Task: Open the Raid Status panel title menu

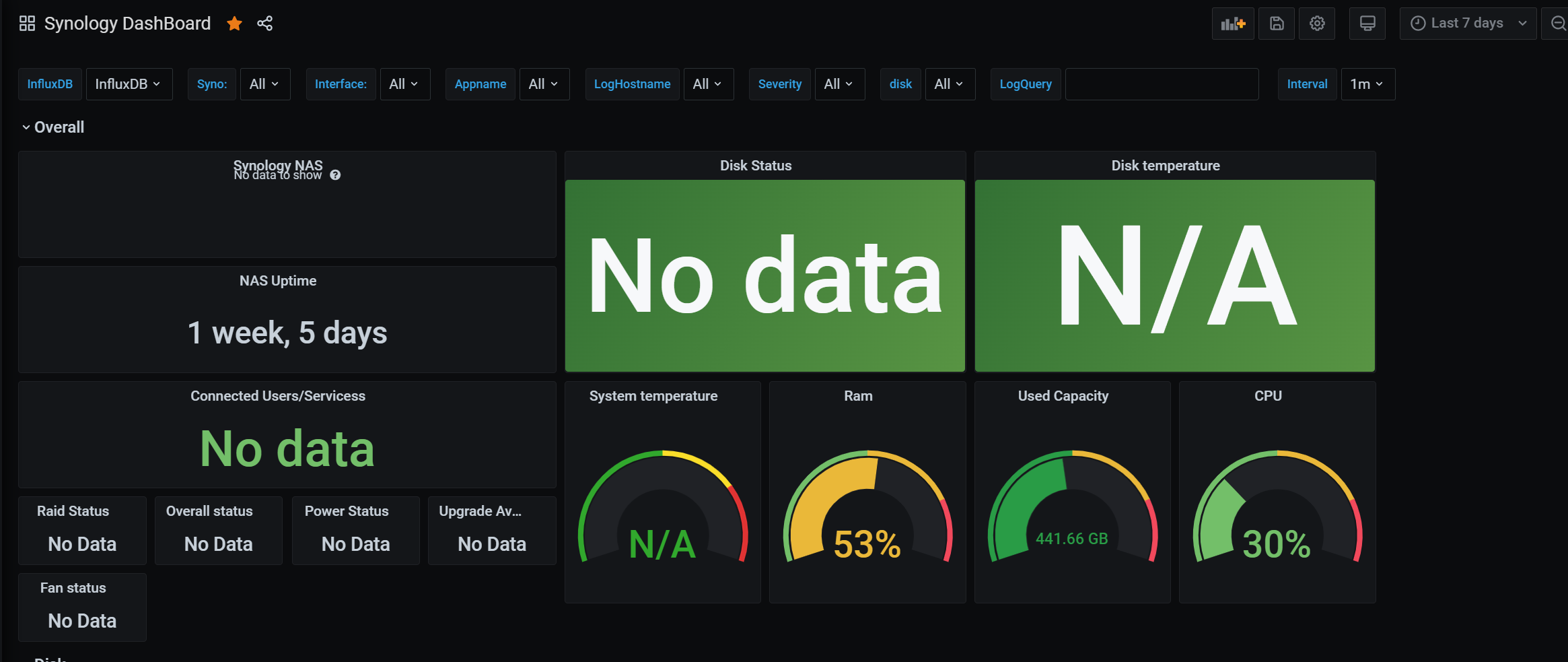Action: click(x=73, y=511)
